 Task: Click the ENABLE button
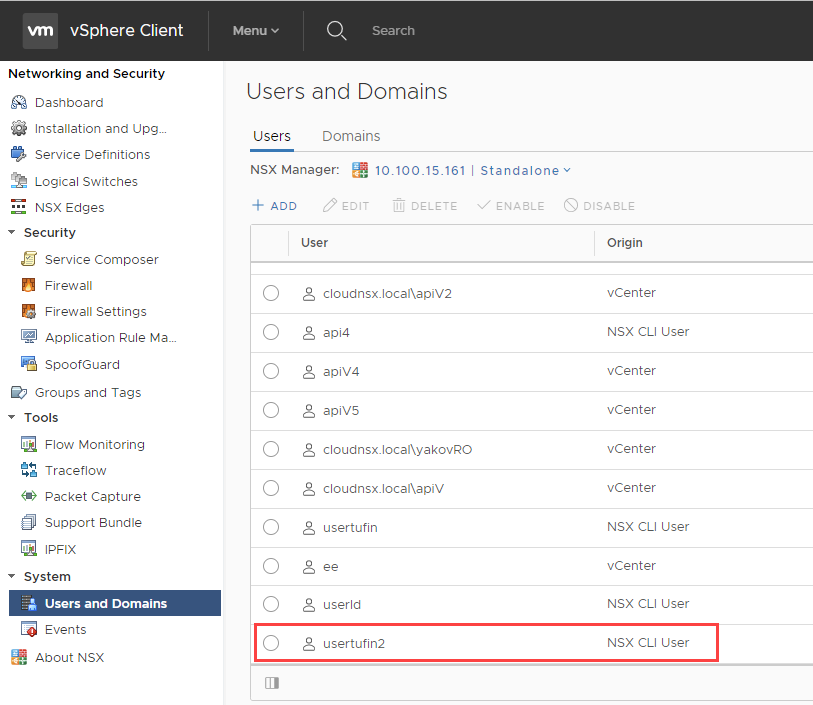pos(511,206)
